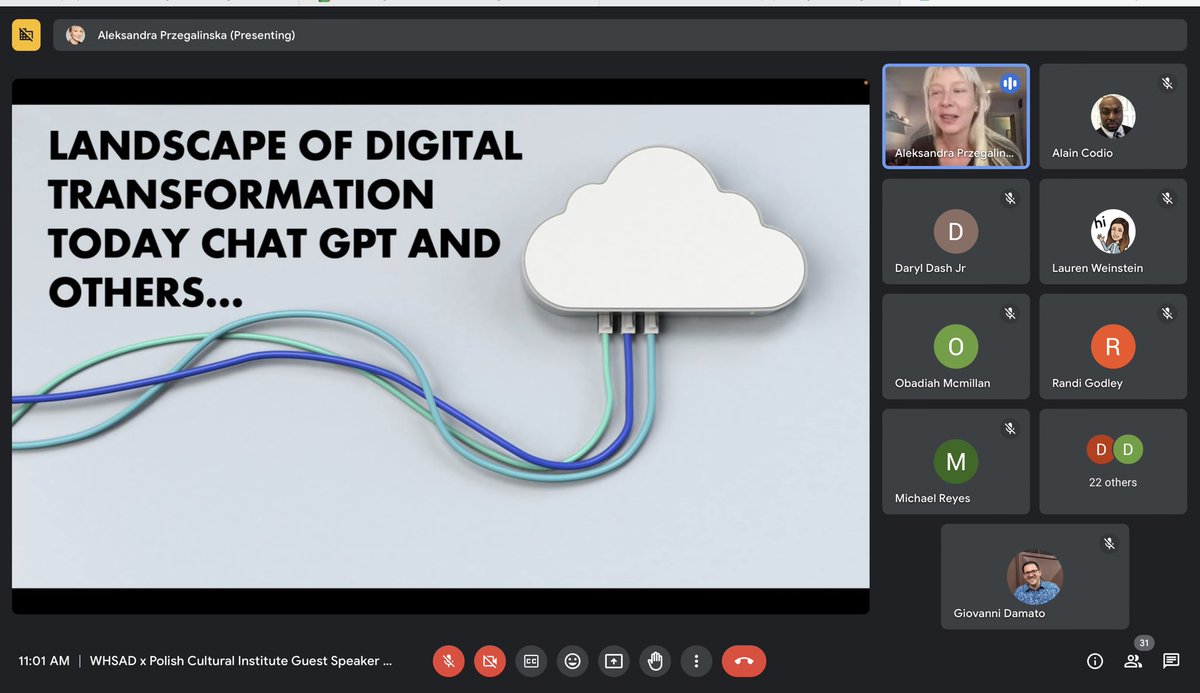Open more options three-dot menu
1200x693 pixels.
696,661
